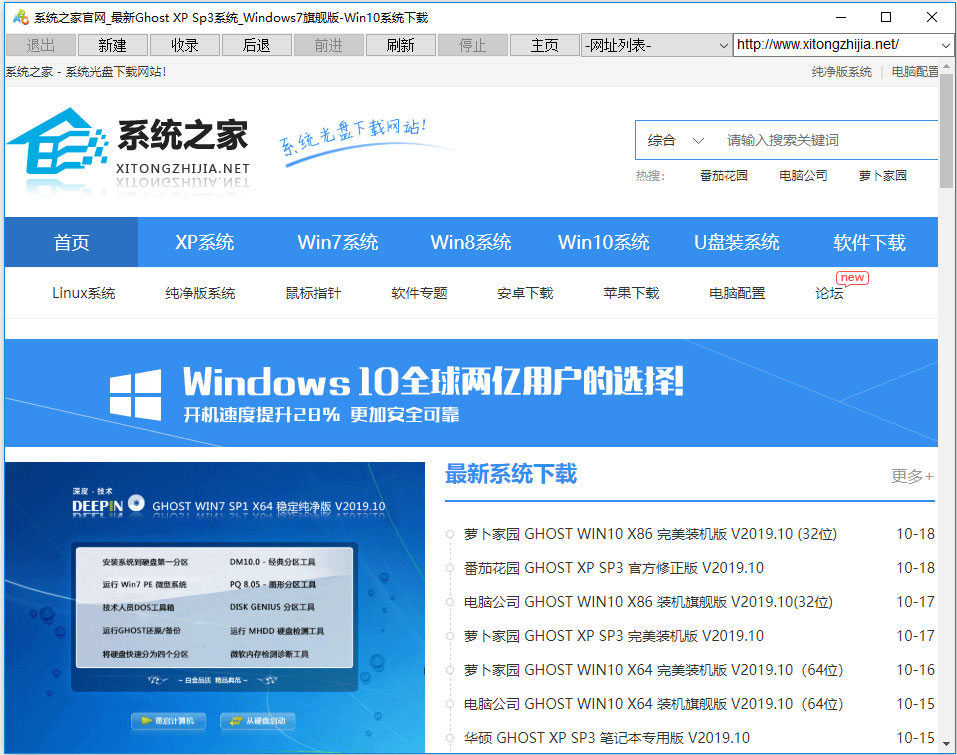Open 华硕 GHOST XP SP3 笔记本专用版 link

607,738
